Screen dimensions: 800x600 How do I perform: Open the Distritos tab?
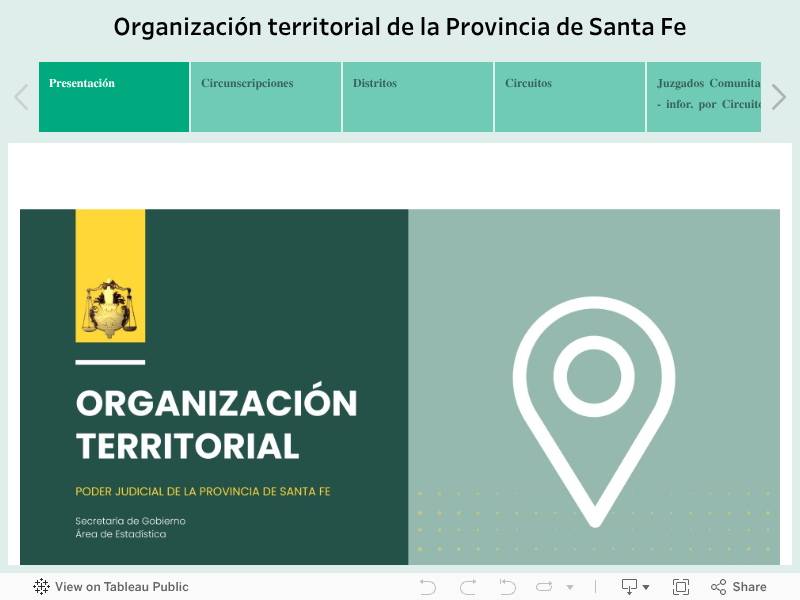pyautogui.click(x=418, y=97)
